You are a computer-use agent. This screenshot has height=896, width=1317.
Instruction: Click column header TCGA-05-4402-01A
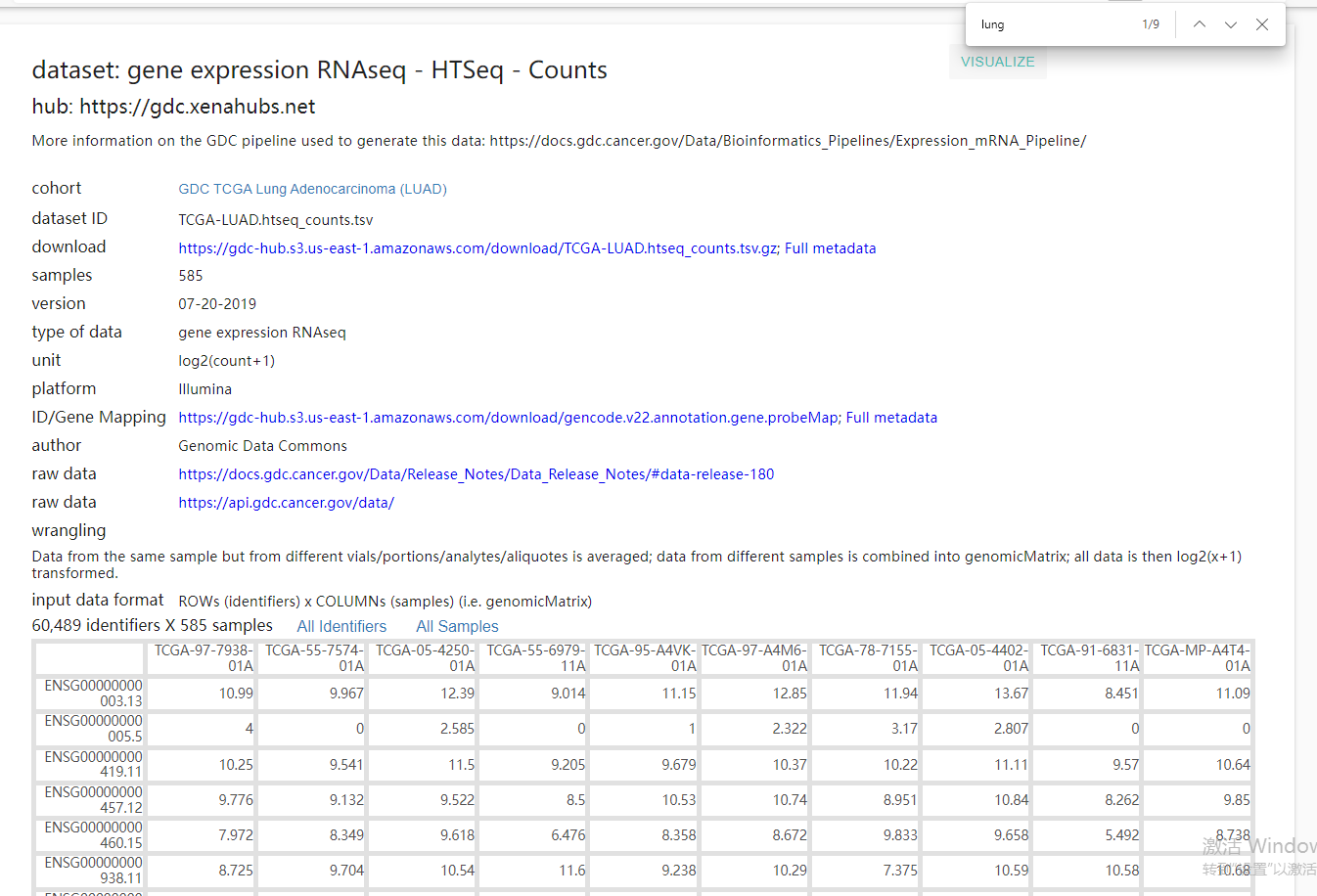coord(978,658)
